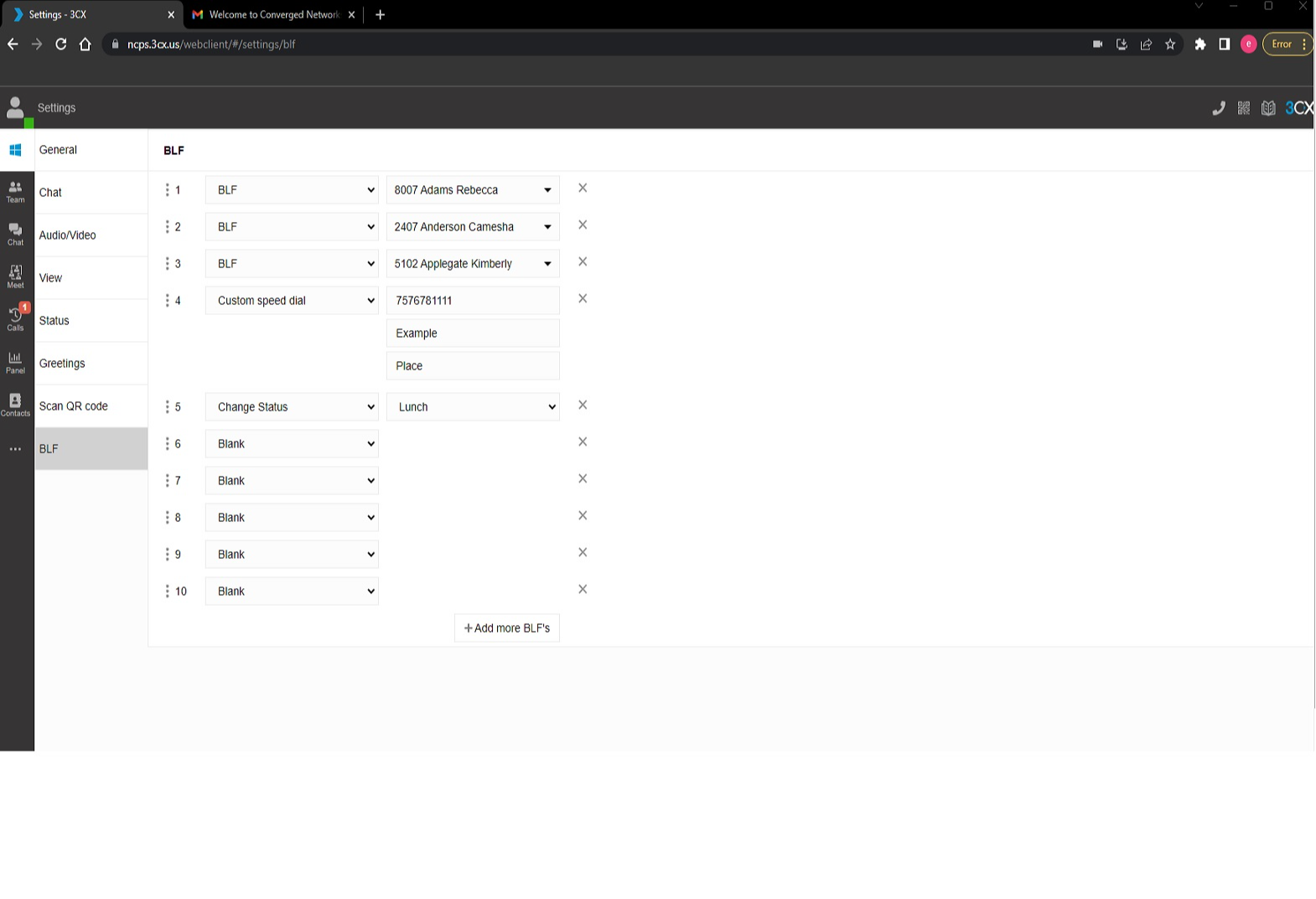Open the 2407 Anderson Camesha dropdown
This screenshot has width=1316, height=899.
tap(473, 227)
